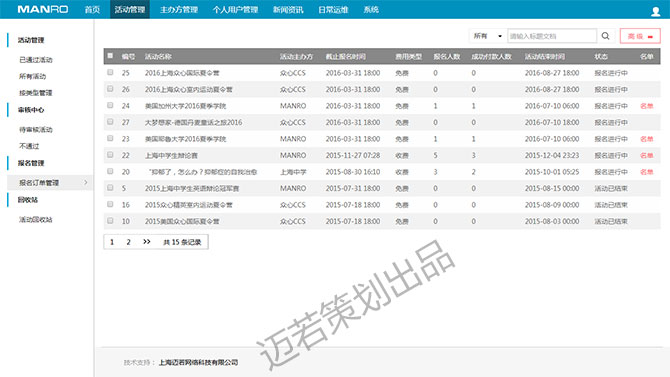Click deadline 2015-08-30 16:10

(x=353, y=172)
